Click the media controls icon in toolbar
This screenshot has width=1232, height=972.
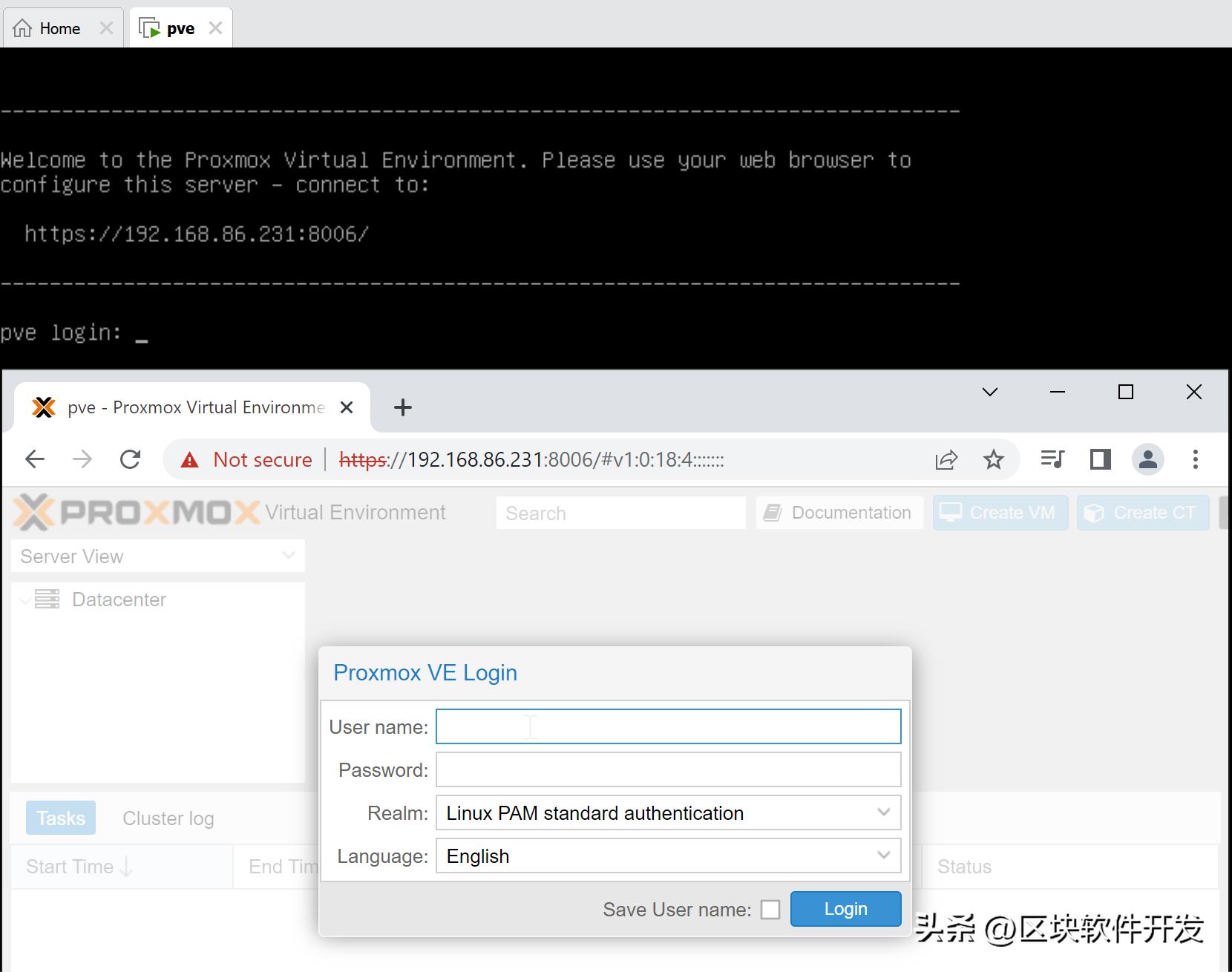tap(1052, 460)
